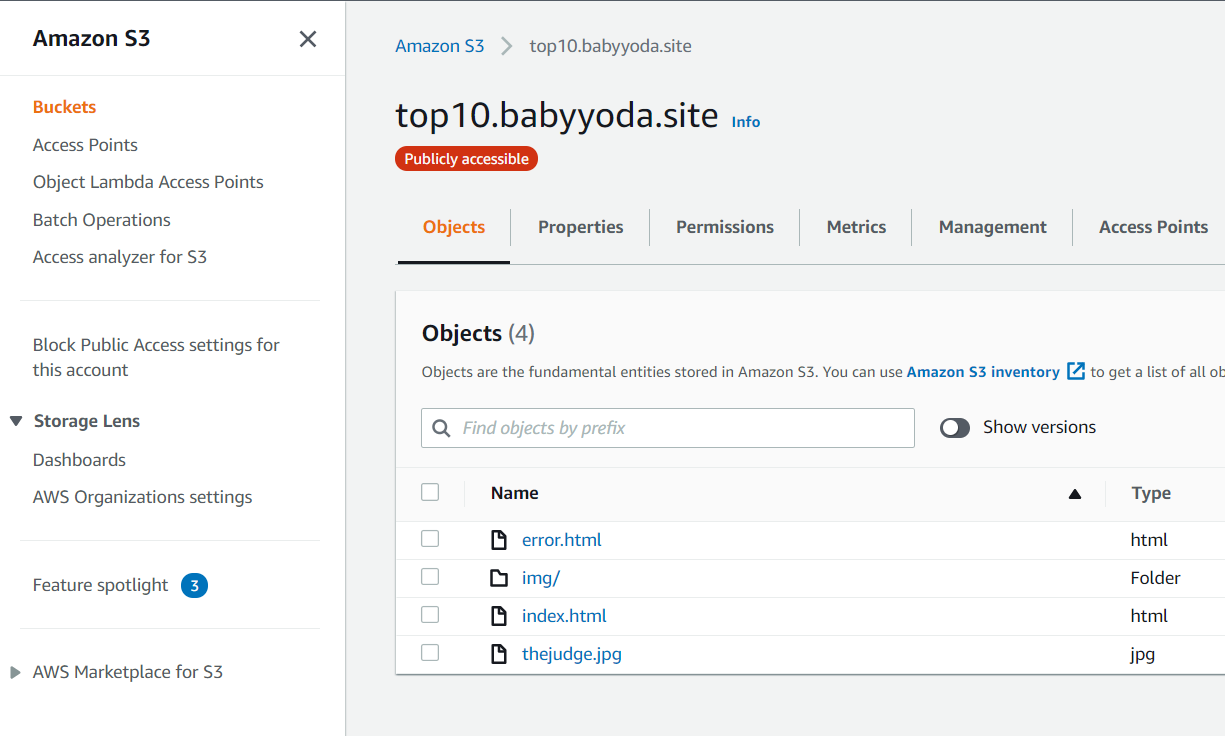Collapse the Storage Lens section
The width and height of the screenshot is (1225, 736).
(16, 421)
